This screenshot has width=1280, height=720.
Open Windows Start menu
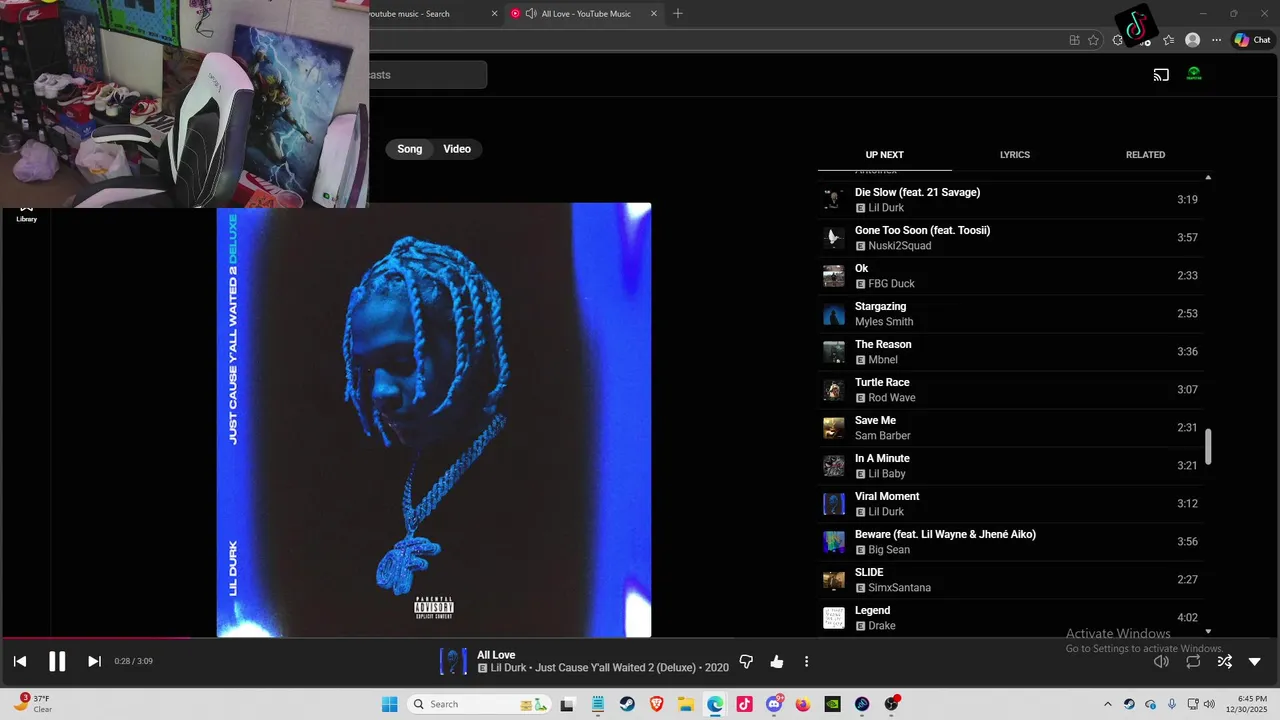point(390,704)
